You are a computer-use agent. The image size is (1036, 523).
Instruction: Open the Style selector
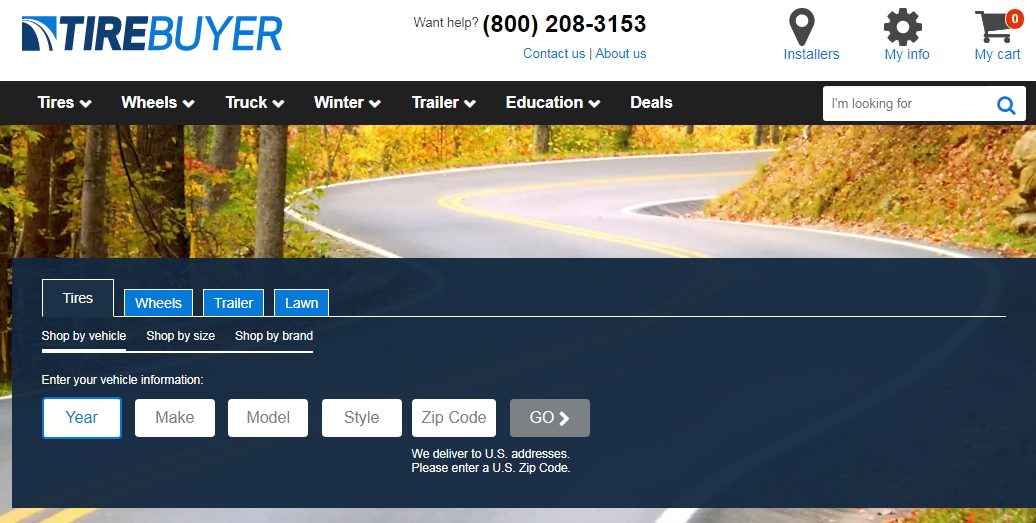click(361, 417)
